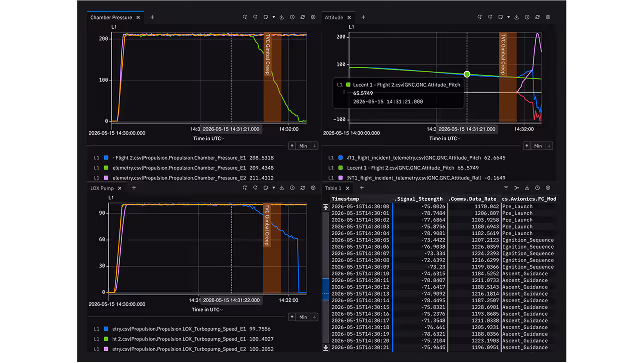Open settings gear in LOX Pump panel
The width and height of the screenshot is (644, 363).
tap(313, 188)
